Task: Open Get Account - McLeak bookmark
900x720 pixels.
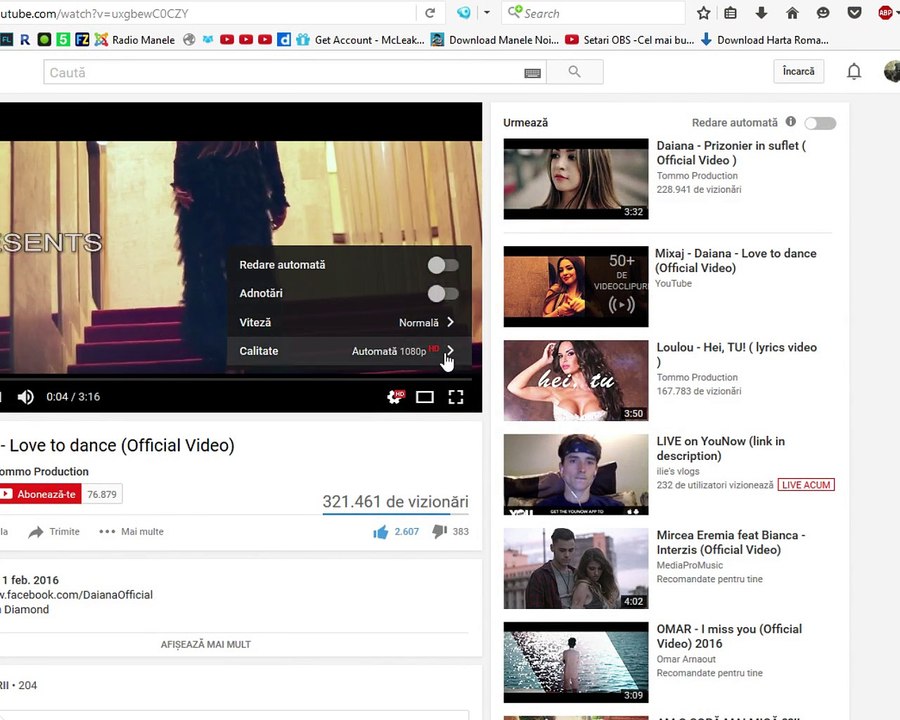Action: [360, 40]
